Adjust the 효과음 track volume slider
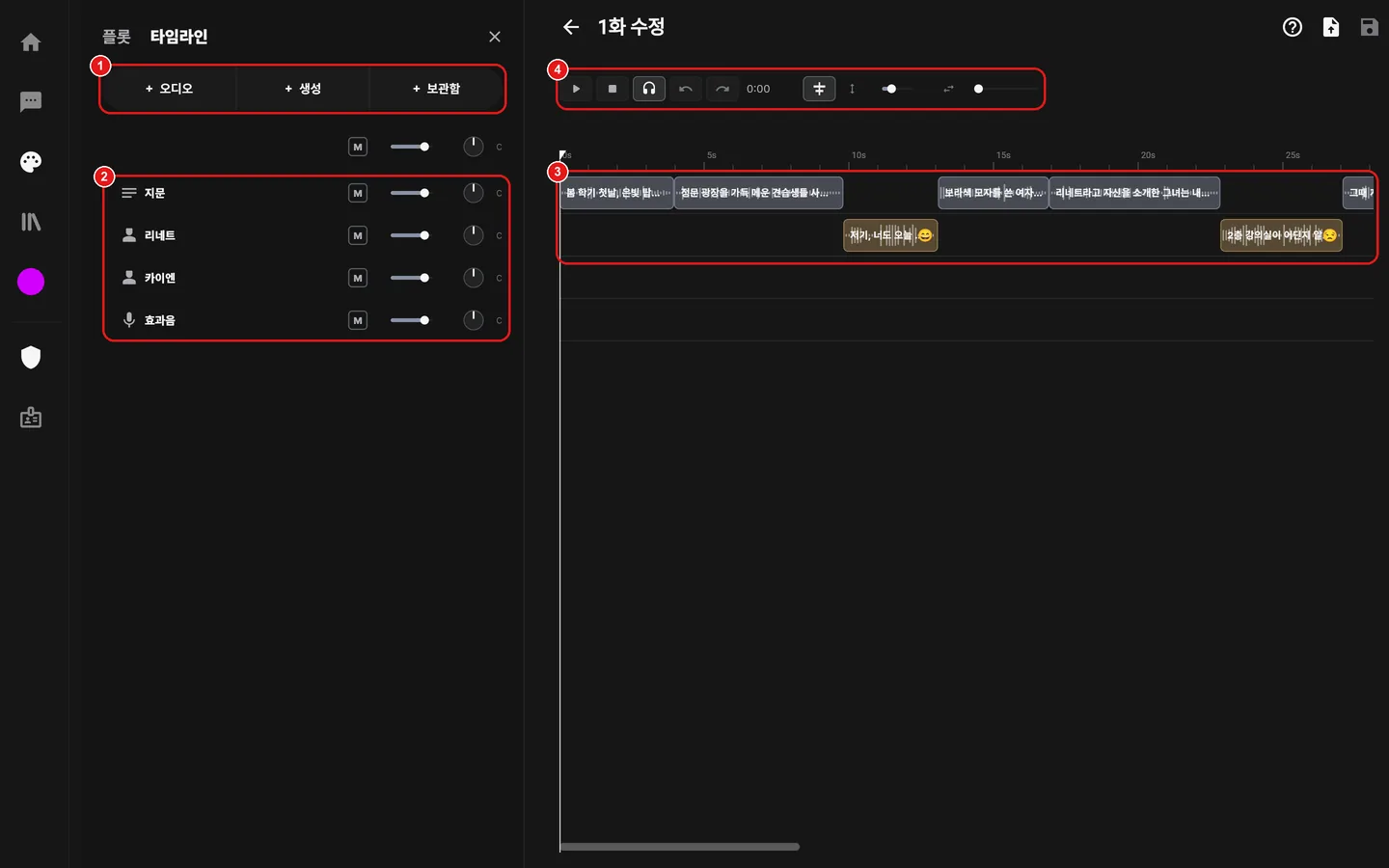This screenshot has width=1389, height=868. [x=410, y=320]
